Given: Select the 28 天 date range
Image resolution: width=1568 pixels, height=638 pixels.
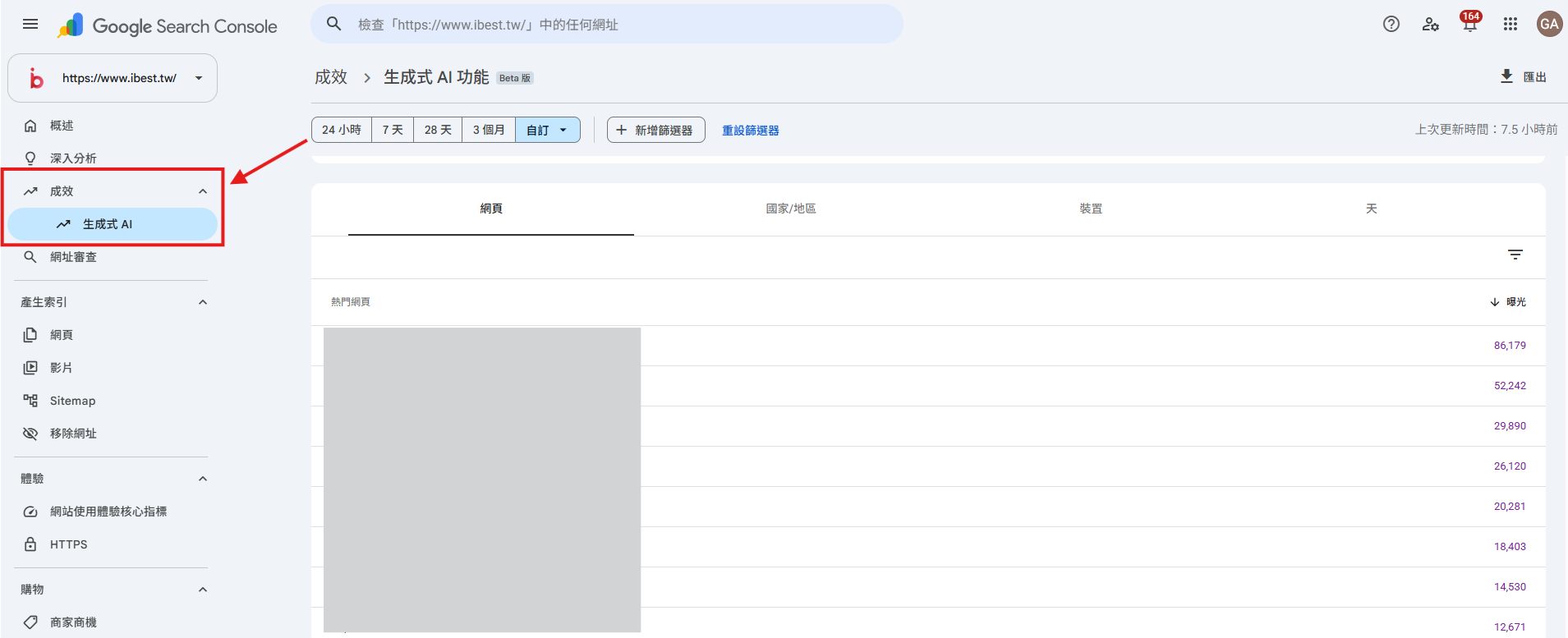Looking at the screenshot, I should 438,130.
